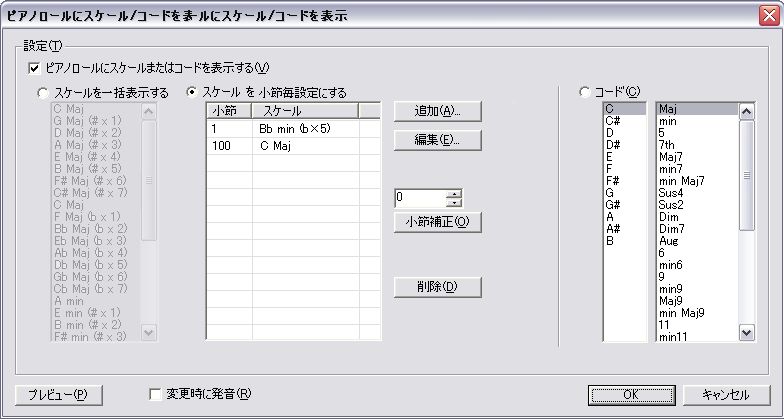Select the C Maj scale table row
This screenshot has width=784, height=419.
coord(294,146)
